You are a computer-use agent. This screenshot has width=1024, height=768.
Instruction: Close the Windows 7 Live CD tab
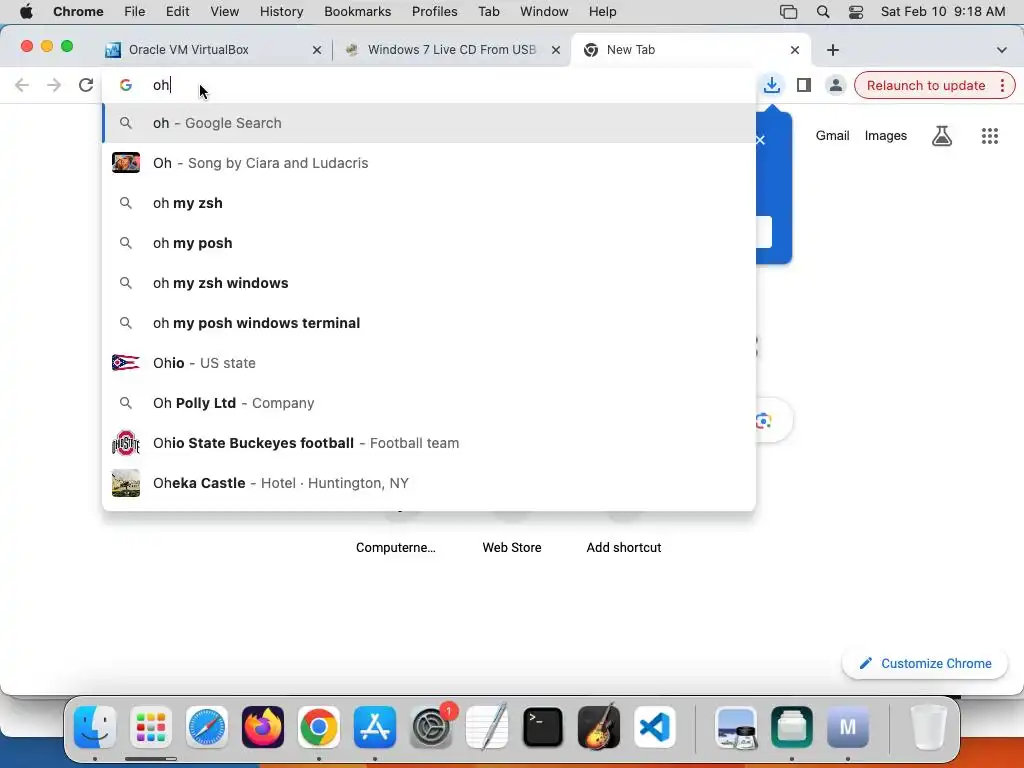(x=556, y=50)
